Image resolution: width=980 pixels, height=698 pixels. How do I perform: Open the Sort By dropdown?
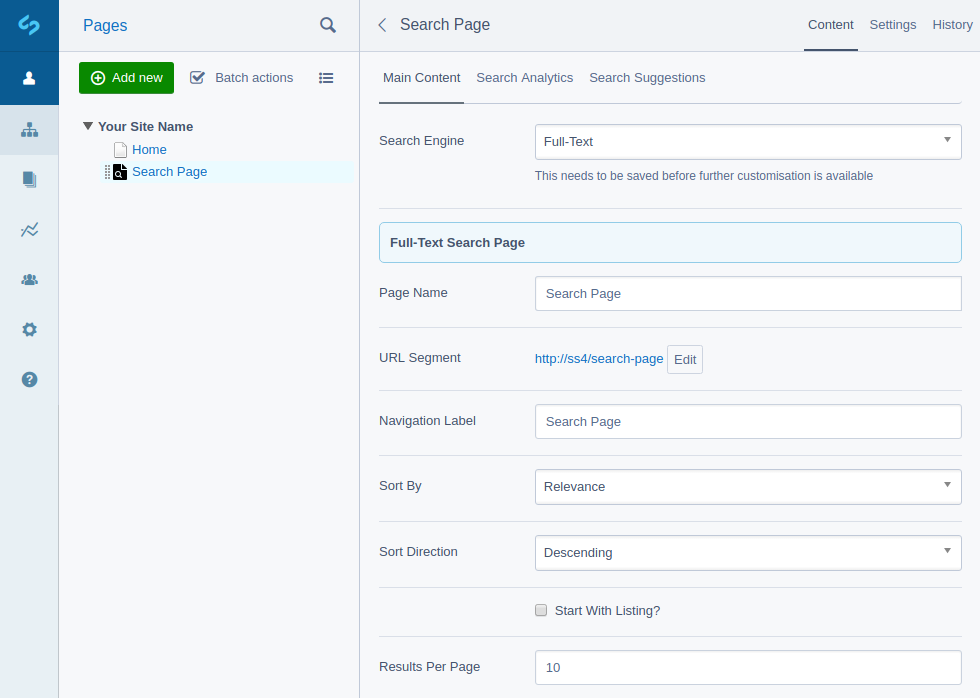(x=748, y=487)
